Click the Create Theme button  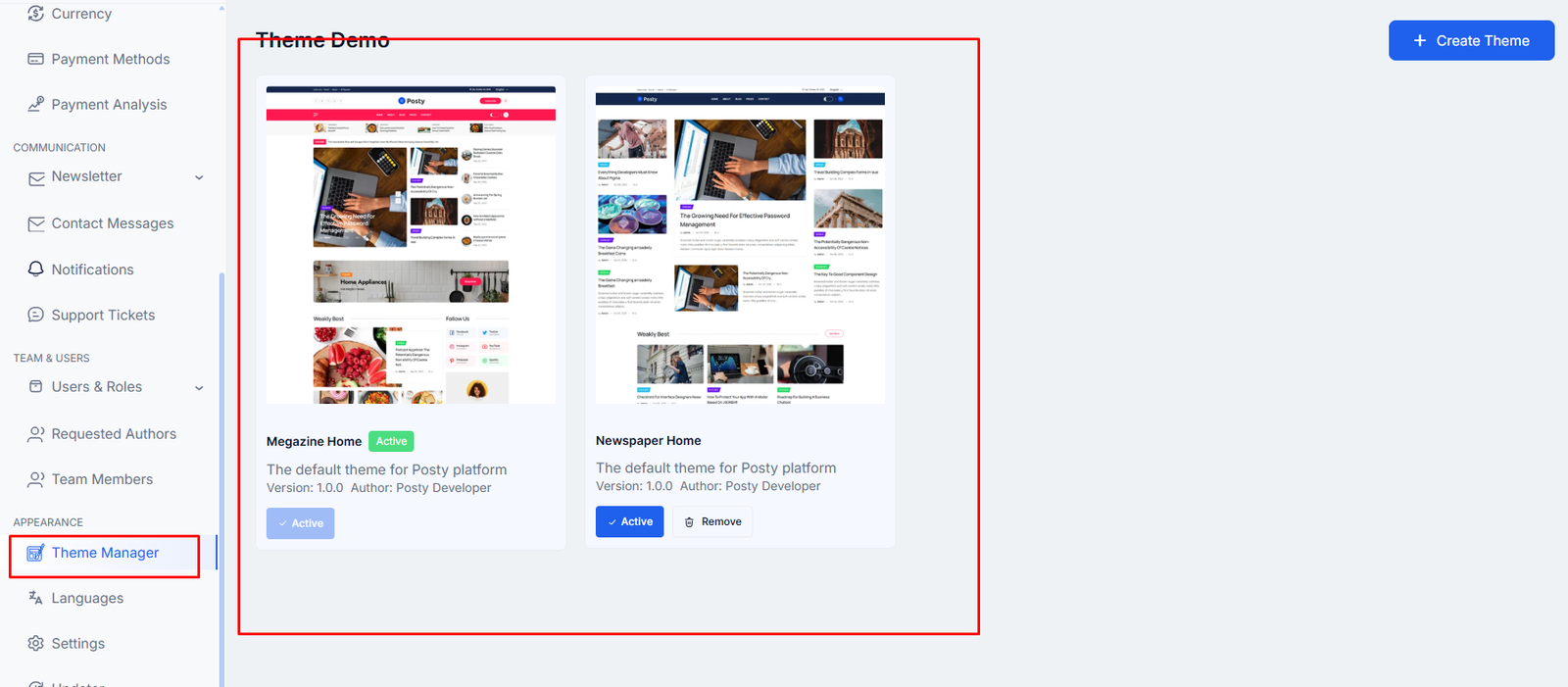point(1471,40)
